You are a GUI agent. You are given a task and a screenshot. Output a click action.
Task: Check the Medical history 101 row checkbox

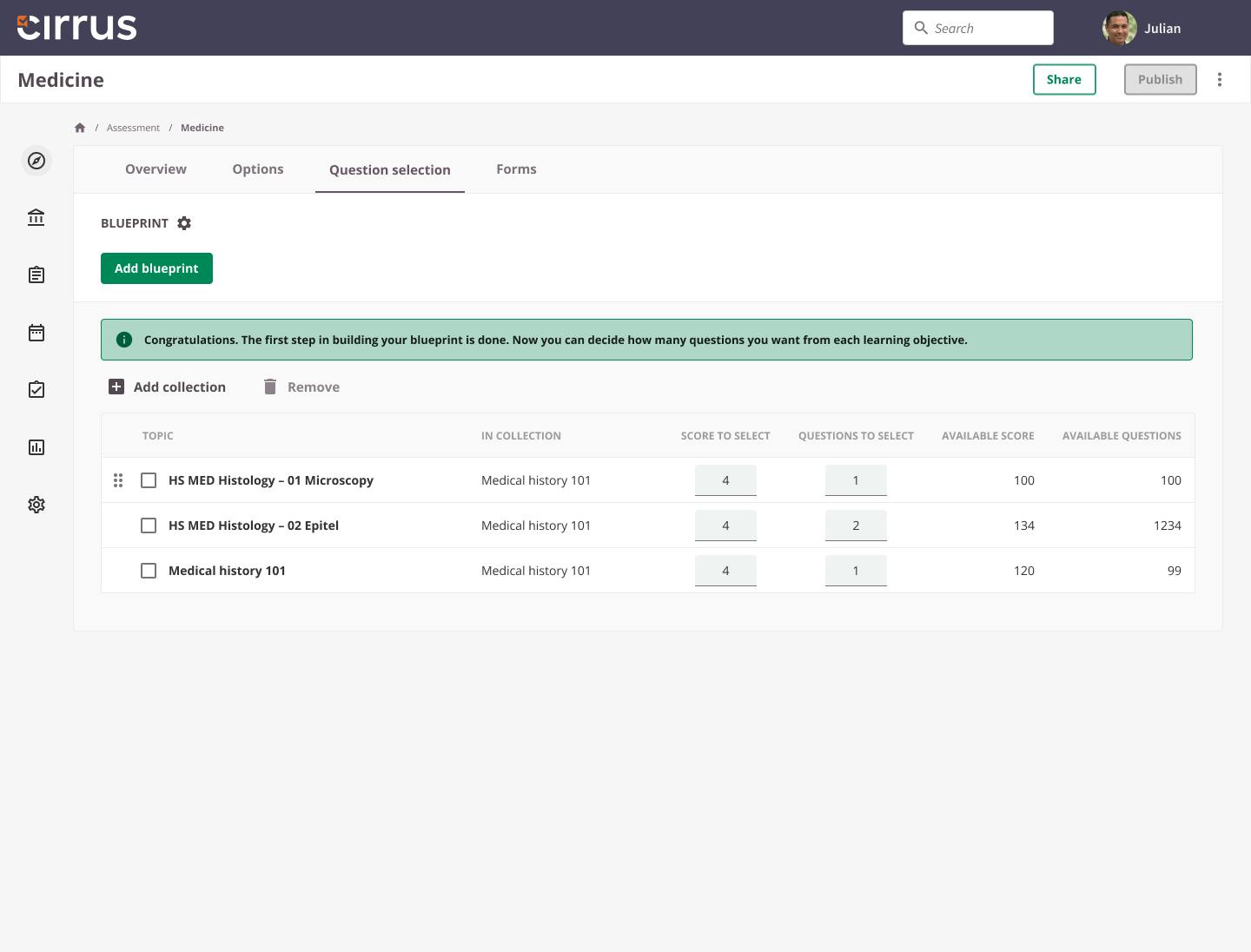[149, 571]
